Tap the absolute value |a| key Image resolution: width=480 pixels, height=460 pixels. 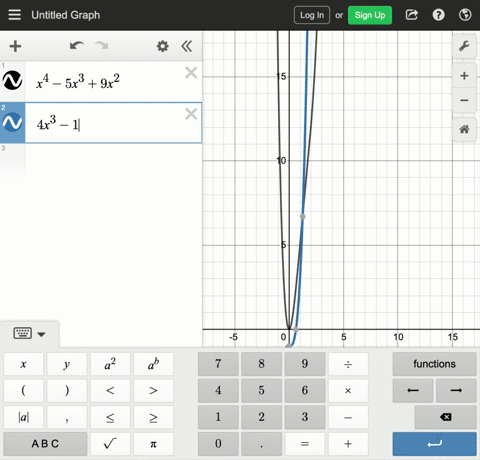click(23, 417)
